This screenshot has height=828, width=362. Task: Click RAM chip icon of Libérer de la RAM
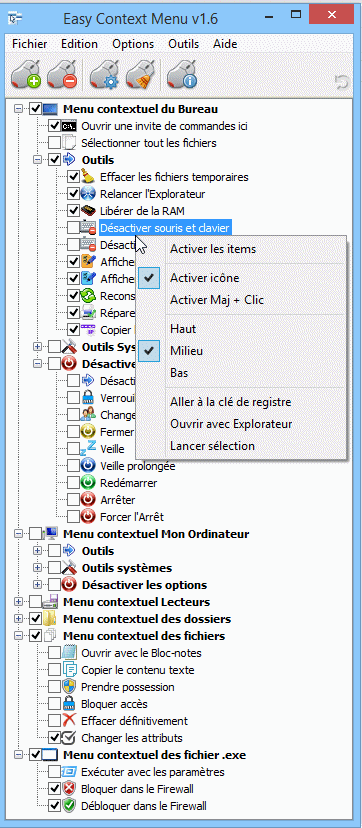[88, 211]
